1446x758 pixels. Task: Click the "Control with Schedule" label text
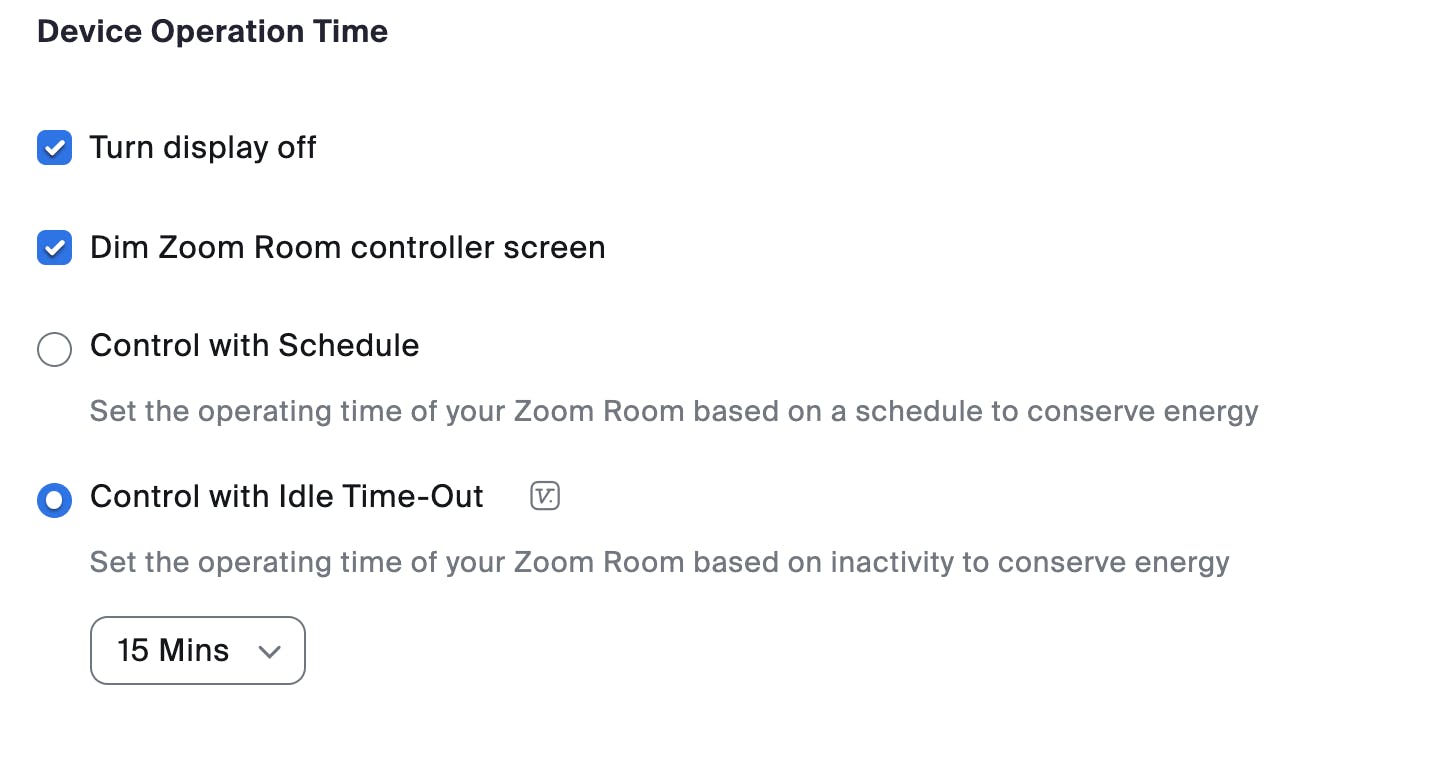point(254,346)
